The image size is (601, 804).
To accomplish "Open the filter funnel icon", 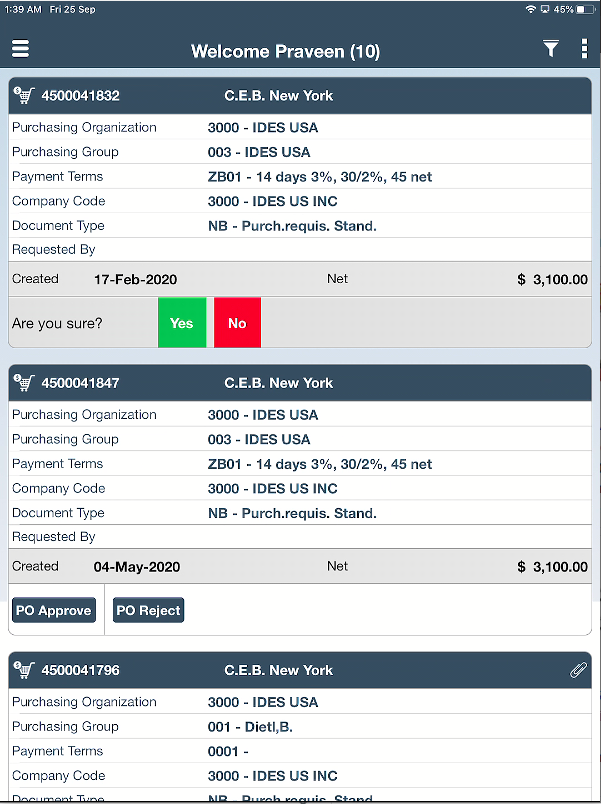I will tap(551, 49).
